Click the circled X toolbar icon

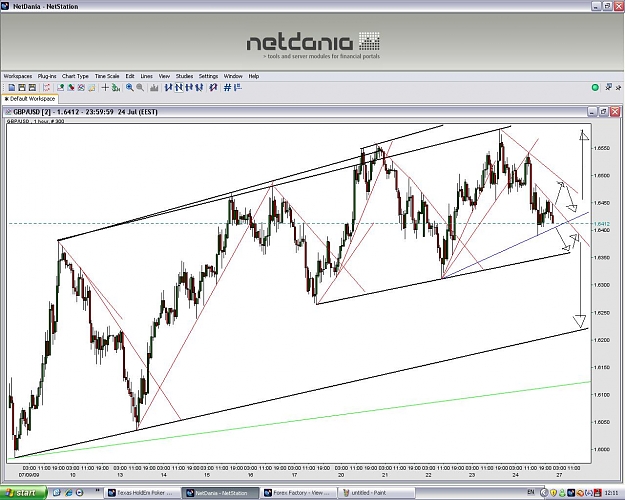pyautogui.click(x=81, y=88)
